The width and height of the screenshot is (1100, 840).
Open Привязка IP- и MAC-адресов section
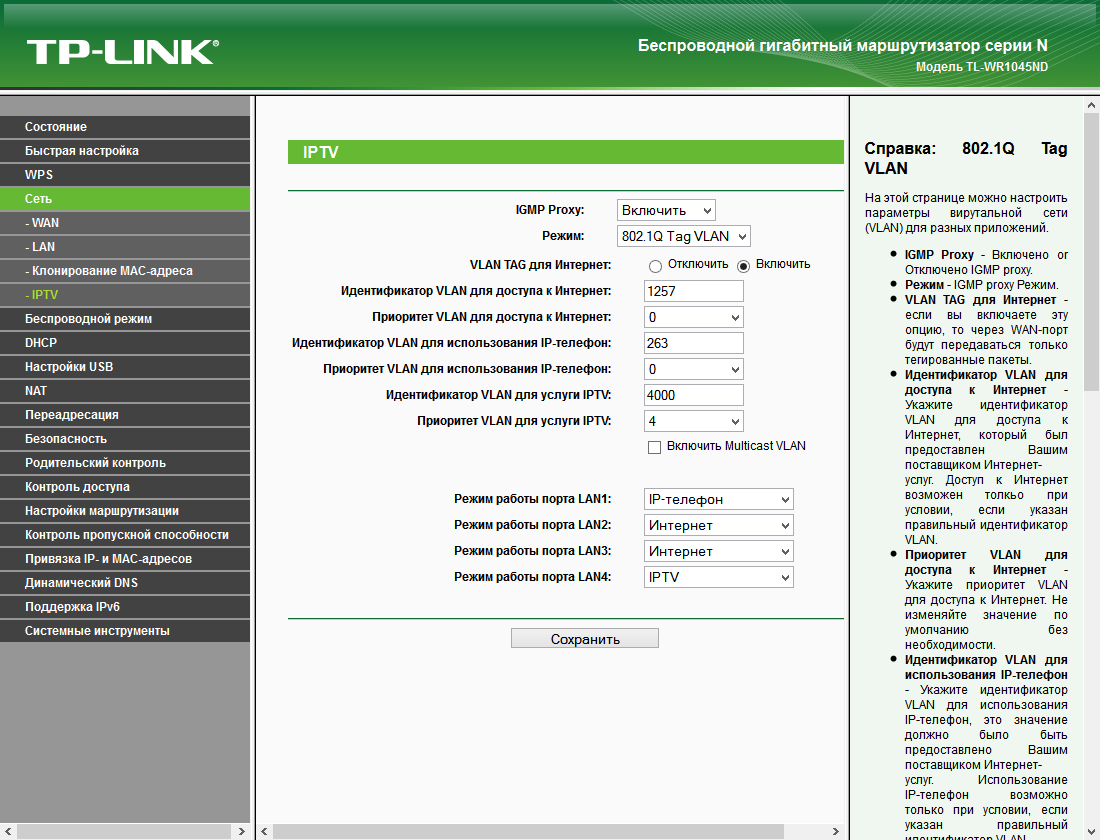[x=125, y=559]
